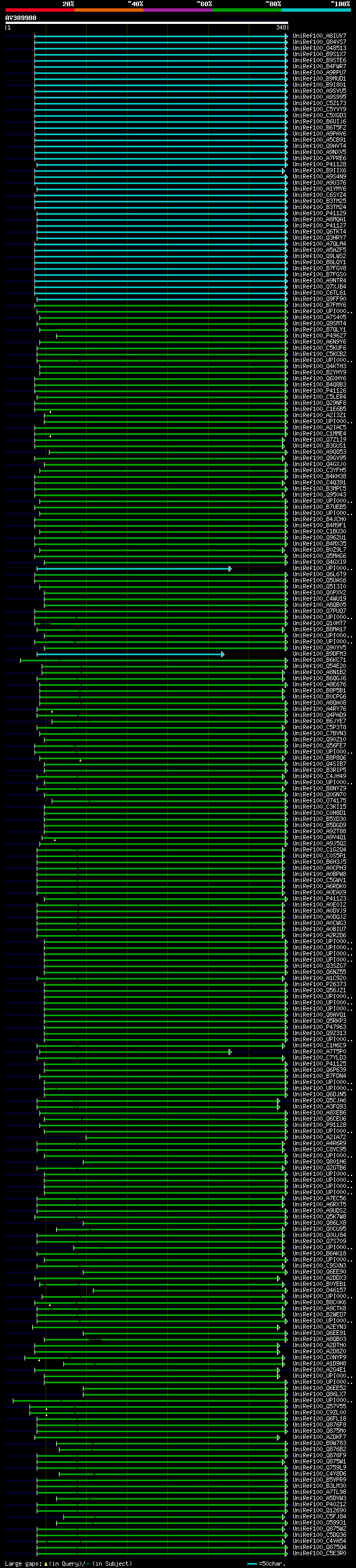Select hit UniRef100_Q9LWS2

(319, 256)
